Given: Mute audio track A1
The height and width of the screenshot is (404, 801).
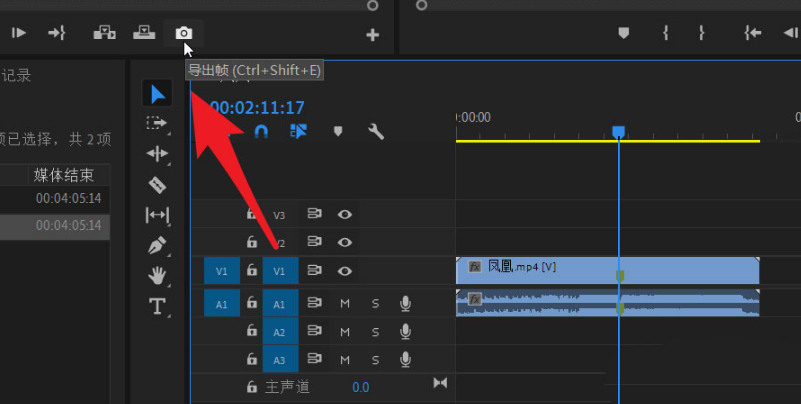Looking at the screenshot, I should [x=345, y=304].
